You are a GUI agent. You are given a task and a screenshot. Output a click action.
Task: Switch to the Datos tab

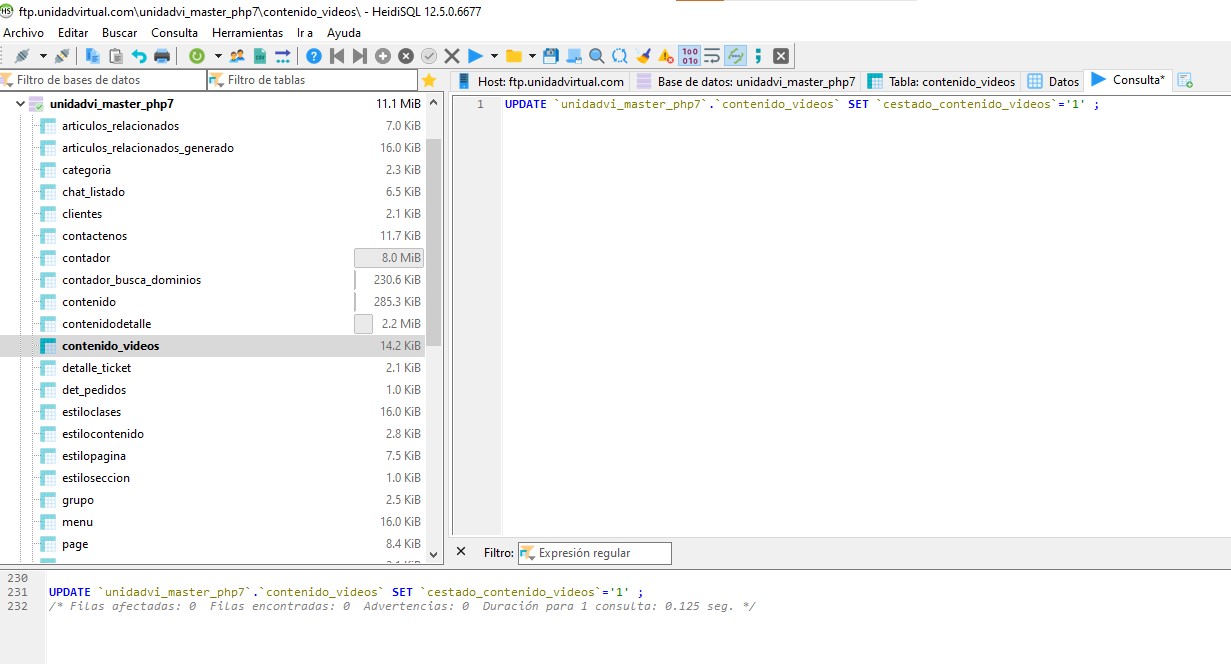coord(1054,81)
